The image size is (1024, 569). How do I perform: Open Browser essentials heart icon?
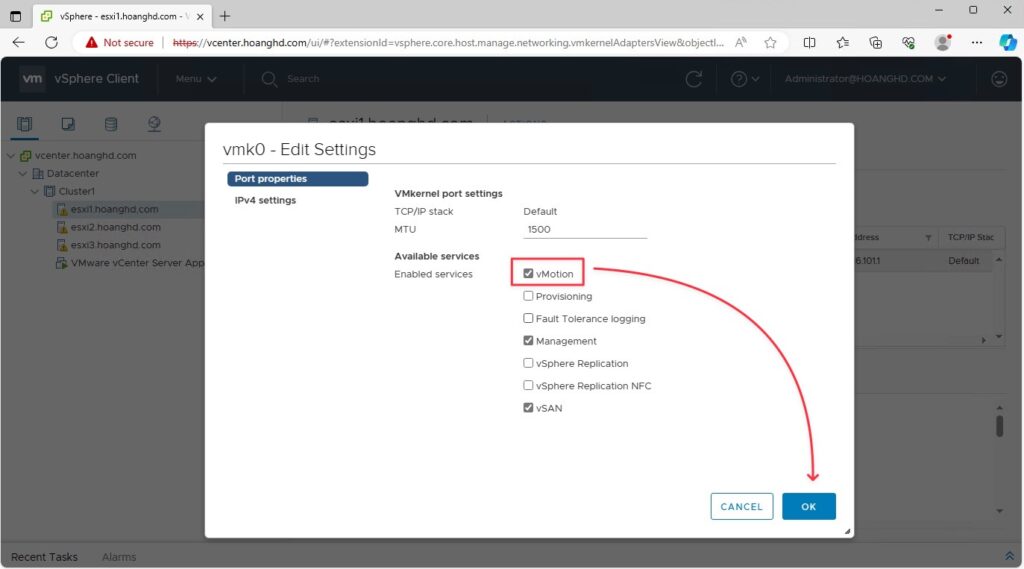(x=908, y=42)
